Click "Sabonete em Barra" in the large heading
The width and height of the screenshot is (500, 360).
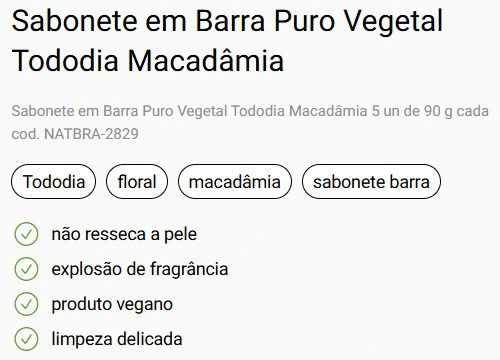(x=139, y=21)
